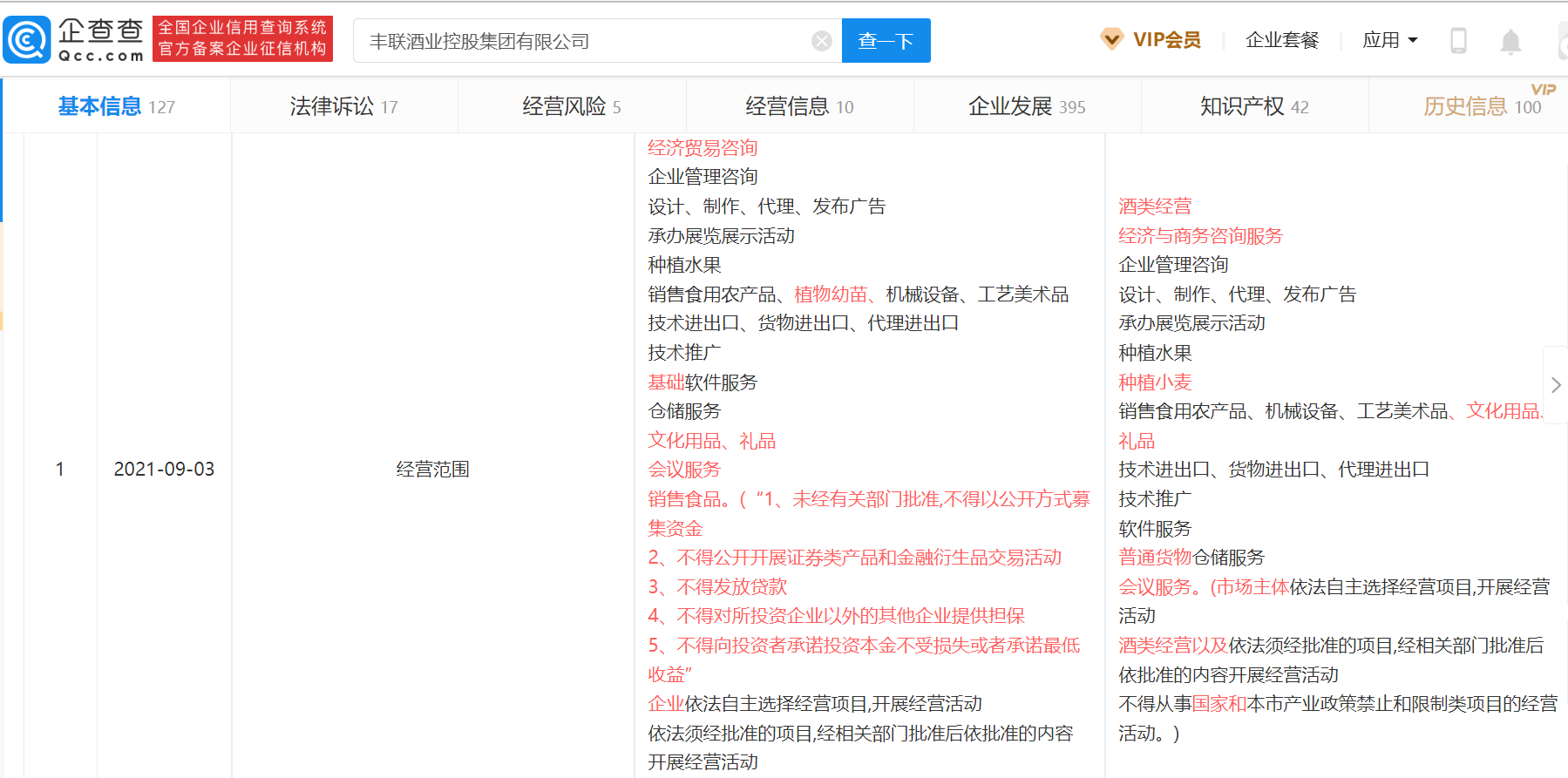Open notifications bell icon
The width and height of the screenshot is (1568, 778).
[1510, 41]
